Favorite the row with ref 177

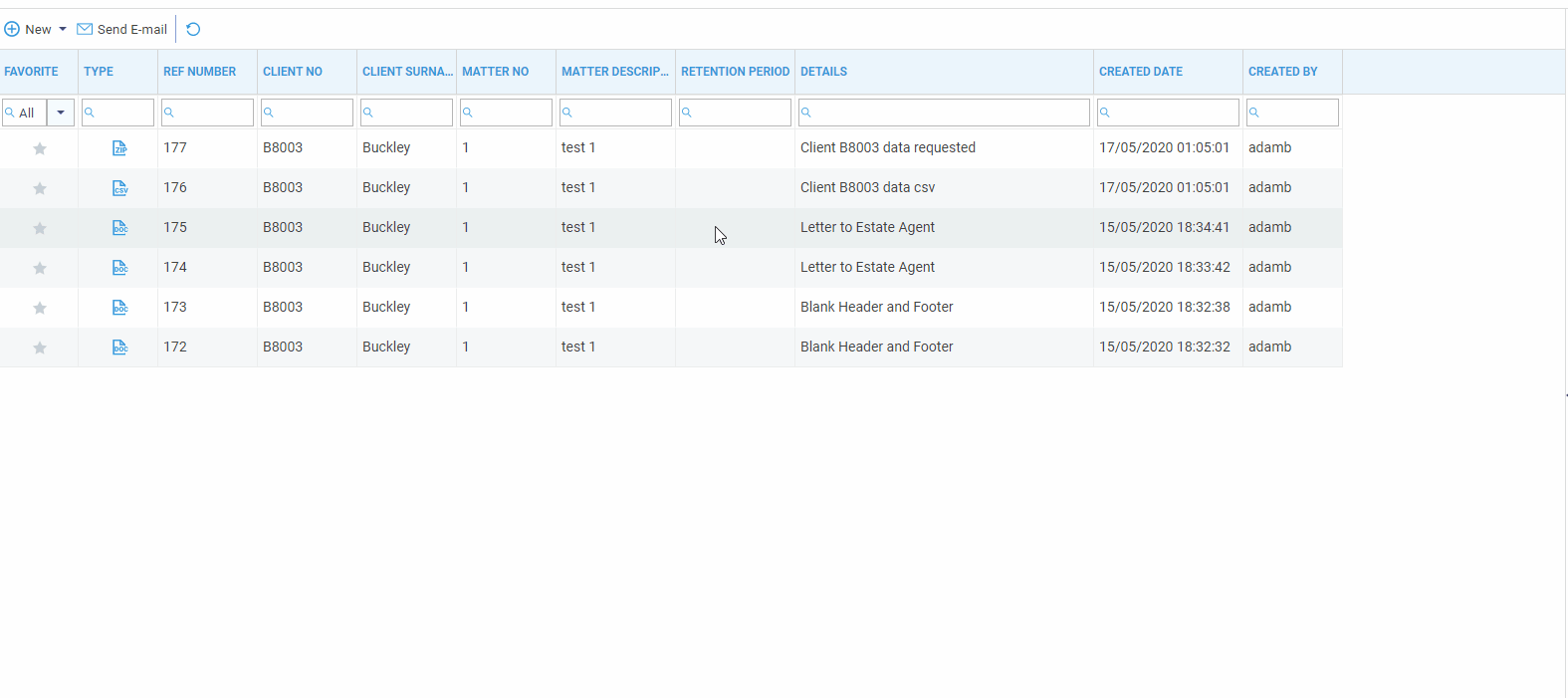[x=40, y=148]
